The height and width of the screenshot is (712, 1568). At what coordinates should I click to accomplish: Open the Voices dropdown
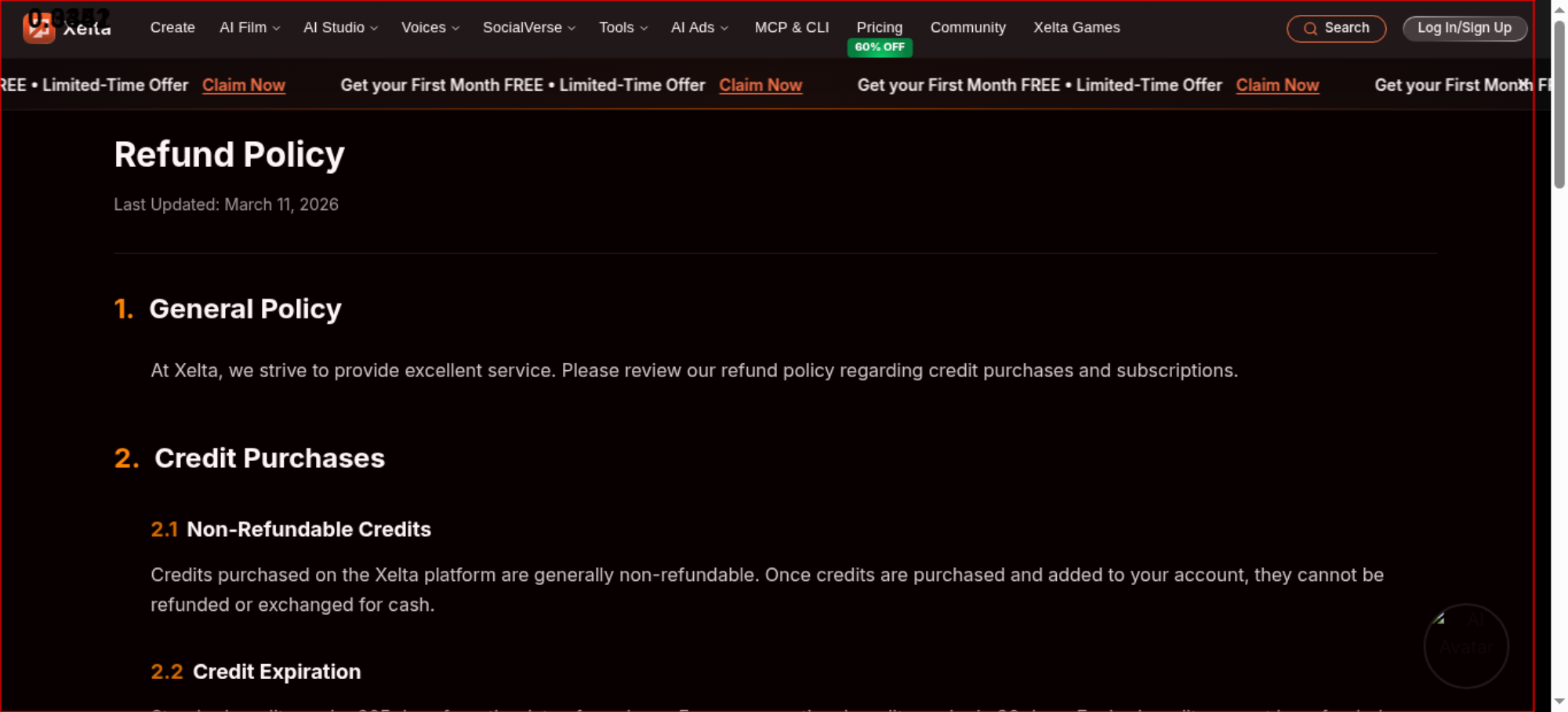(x=430, y=27)
